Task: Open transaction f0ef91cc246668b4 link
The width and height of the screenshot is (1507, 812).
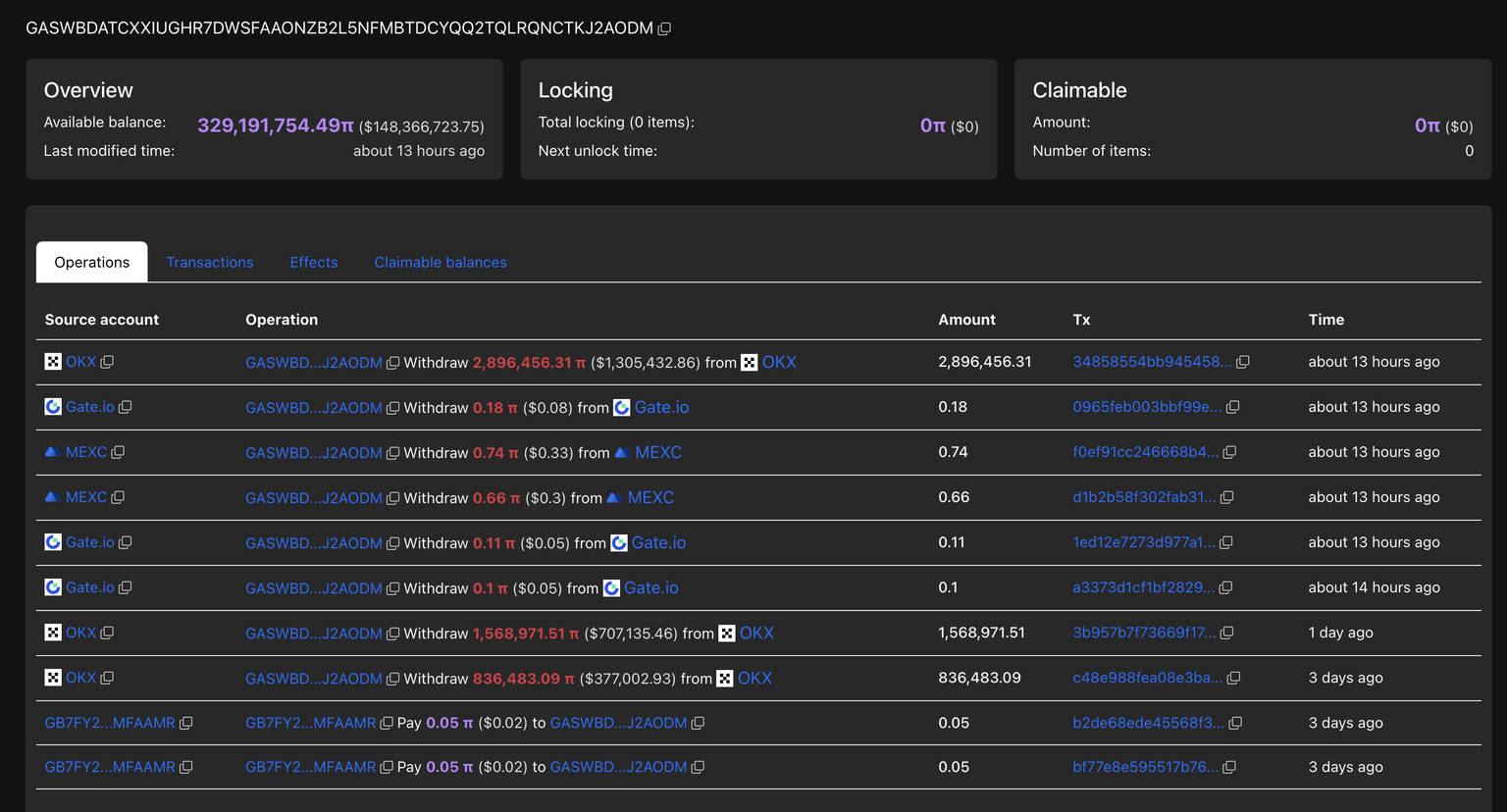Action: pos(1145,452)
